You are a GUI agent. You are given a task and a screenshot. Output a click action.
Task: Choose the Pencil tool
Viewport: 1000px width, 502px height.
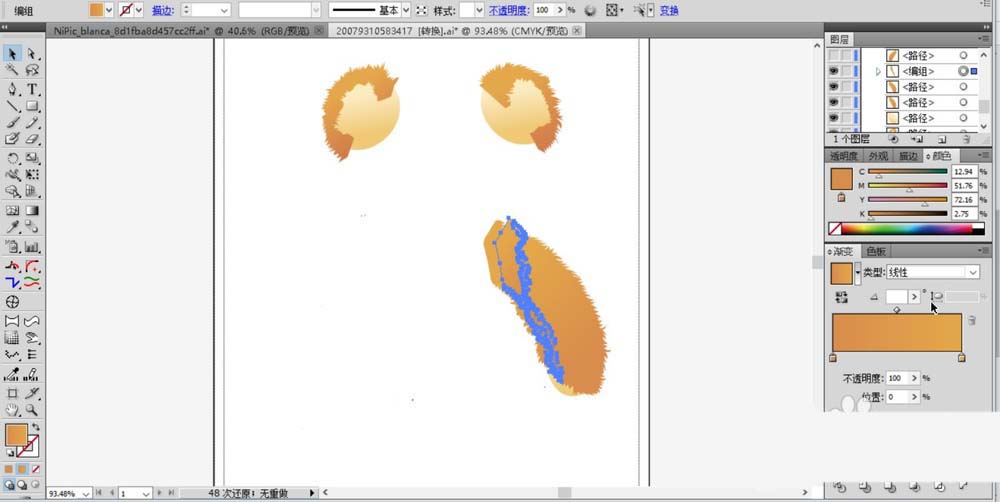point(32,122)
